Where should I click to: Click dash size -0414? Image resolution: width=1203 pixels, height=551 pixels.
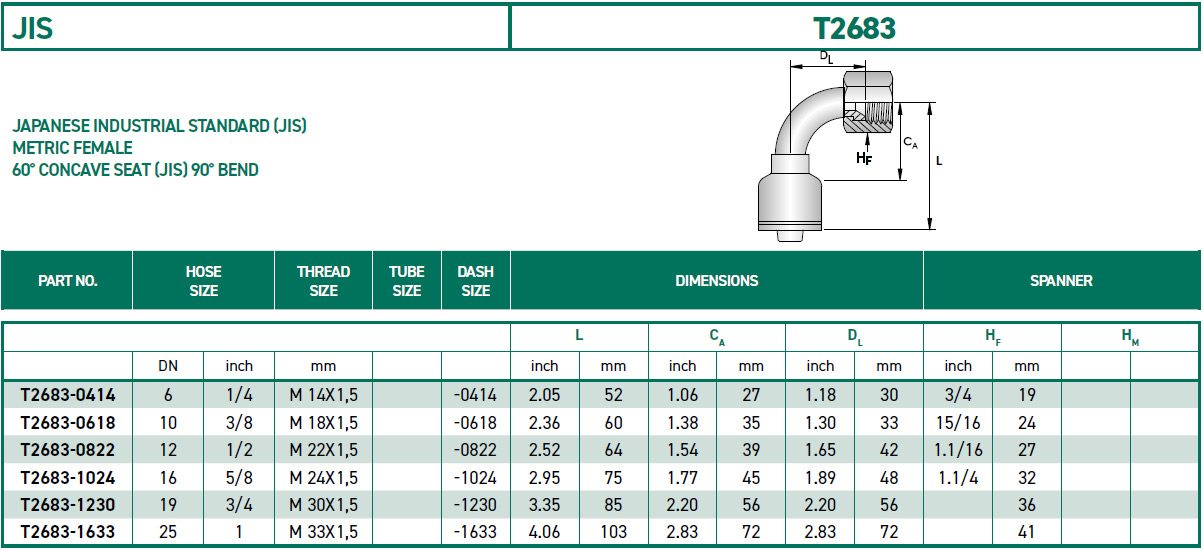(475, 395)
